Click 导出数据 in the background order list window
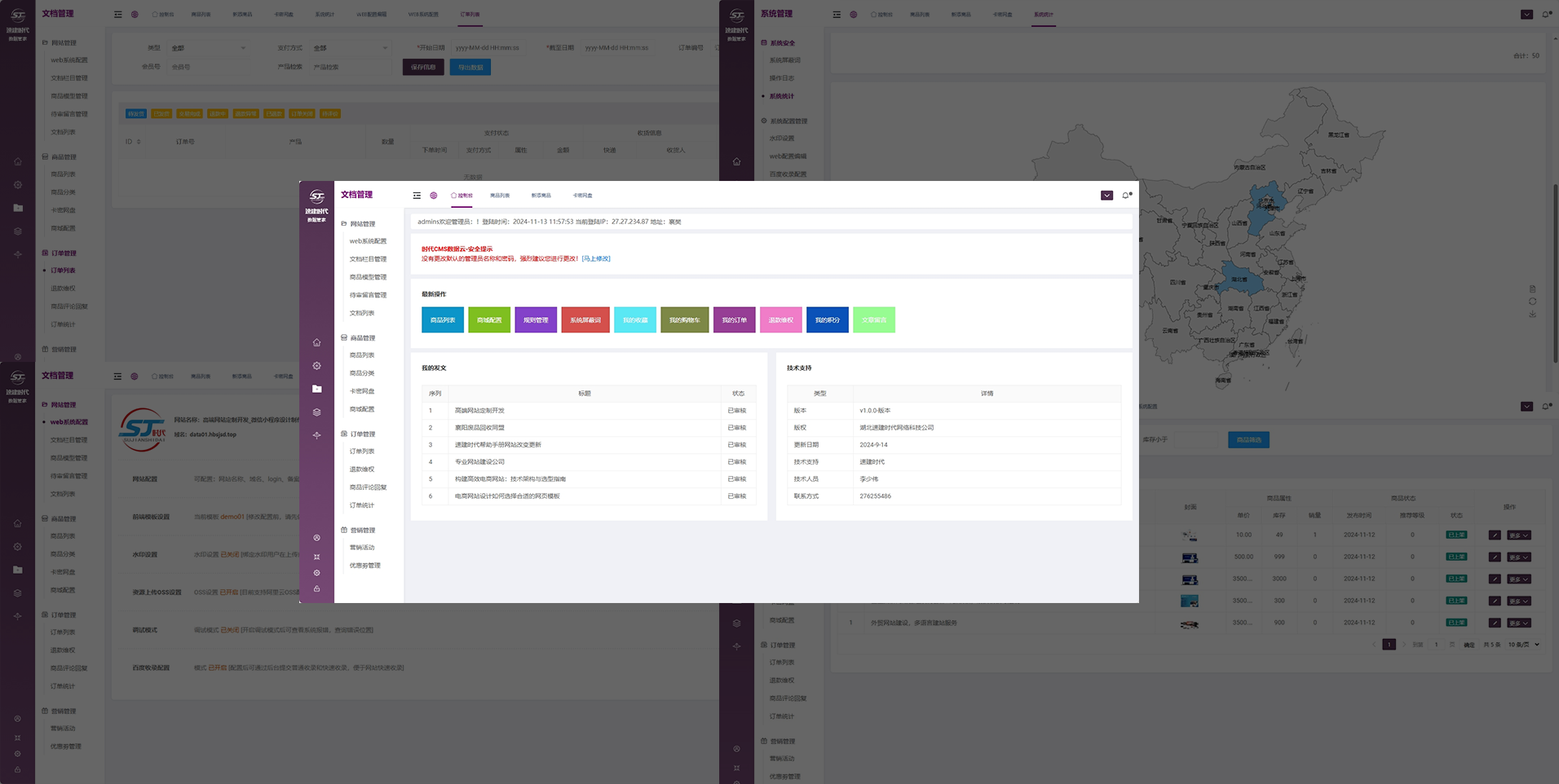This screenshot has height=784, width=1559. [470, 68]
